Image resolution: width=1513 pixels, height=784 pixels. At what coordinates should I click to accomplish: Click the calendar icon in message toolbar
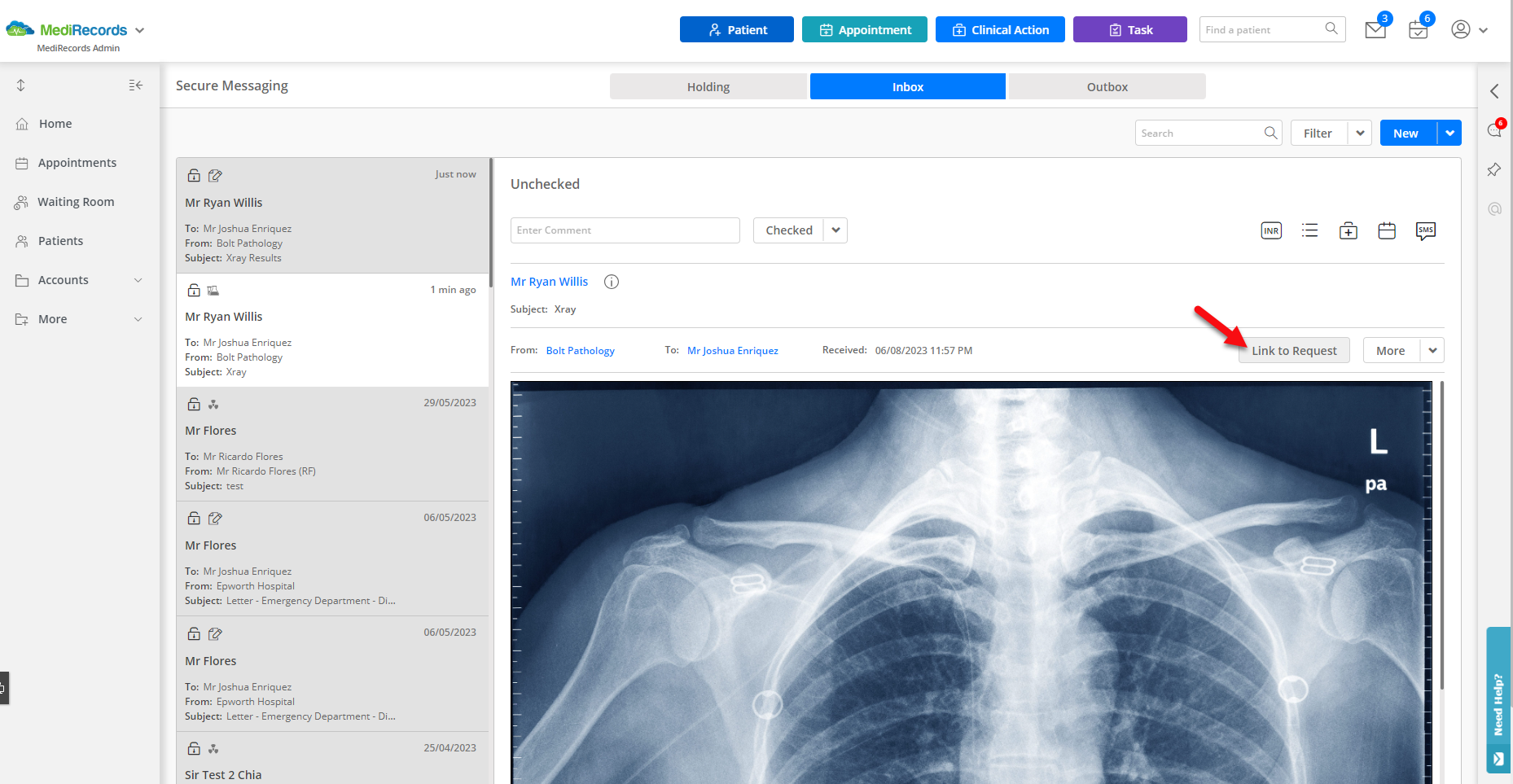(x=1387, y=230)
